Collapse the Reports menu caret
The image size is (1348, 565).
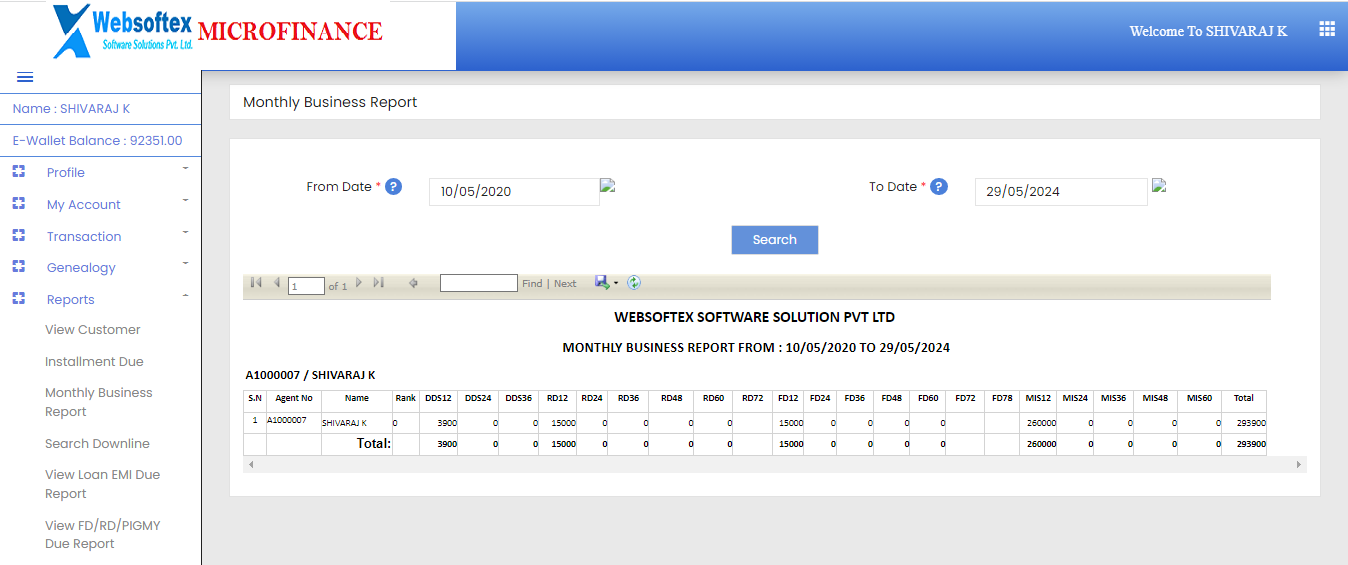tap(185, 295)
